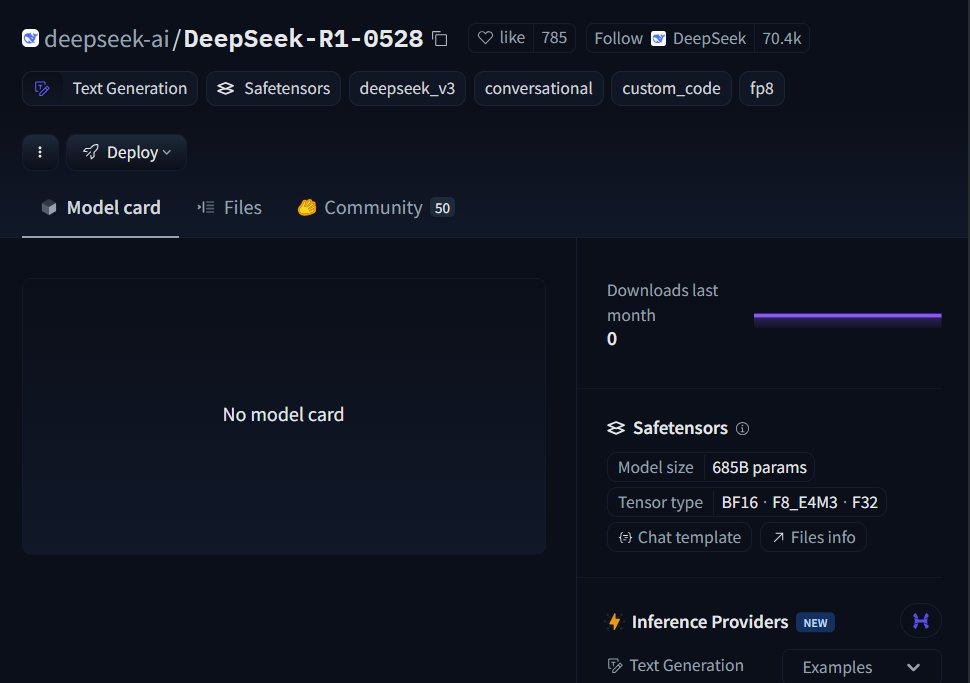Click the F8_E4M3 tensor type value
The image size is (970, 683).
[x=805, y=502]
